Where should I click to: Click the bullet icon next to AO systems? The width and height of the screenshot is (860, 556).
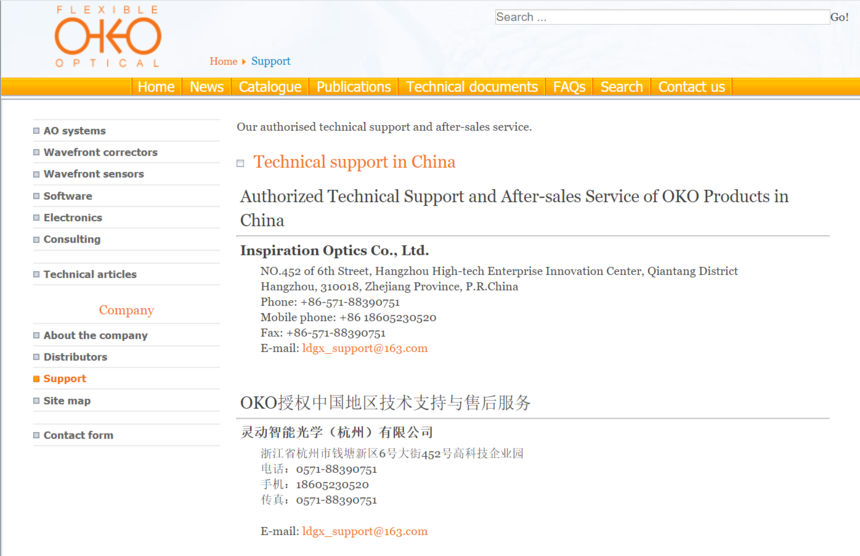(36, 131)
